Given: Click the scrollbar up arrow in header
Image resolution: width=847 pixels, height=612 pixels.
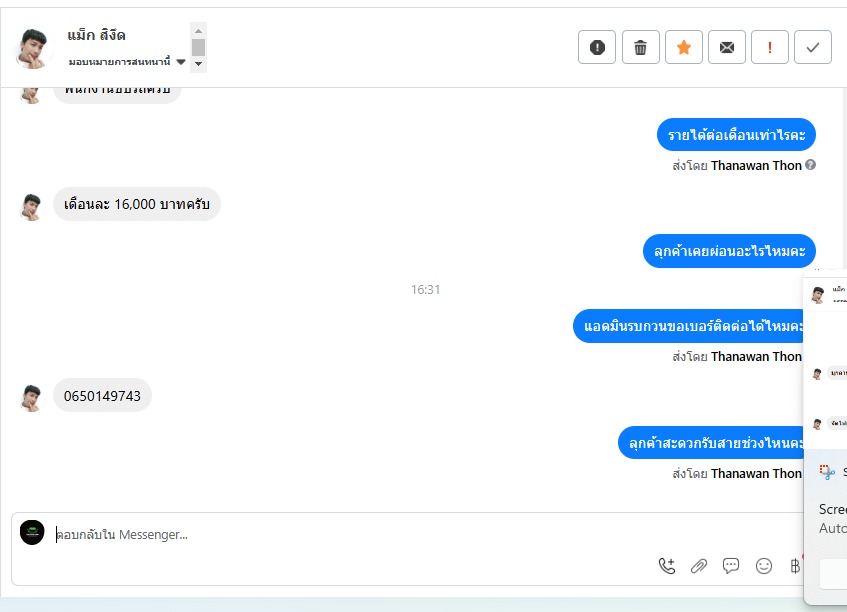Looking at the screenshot, I should click(x=199, y=31).
